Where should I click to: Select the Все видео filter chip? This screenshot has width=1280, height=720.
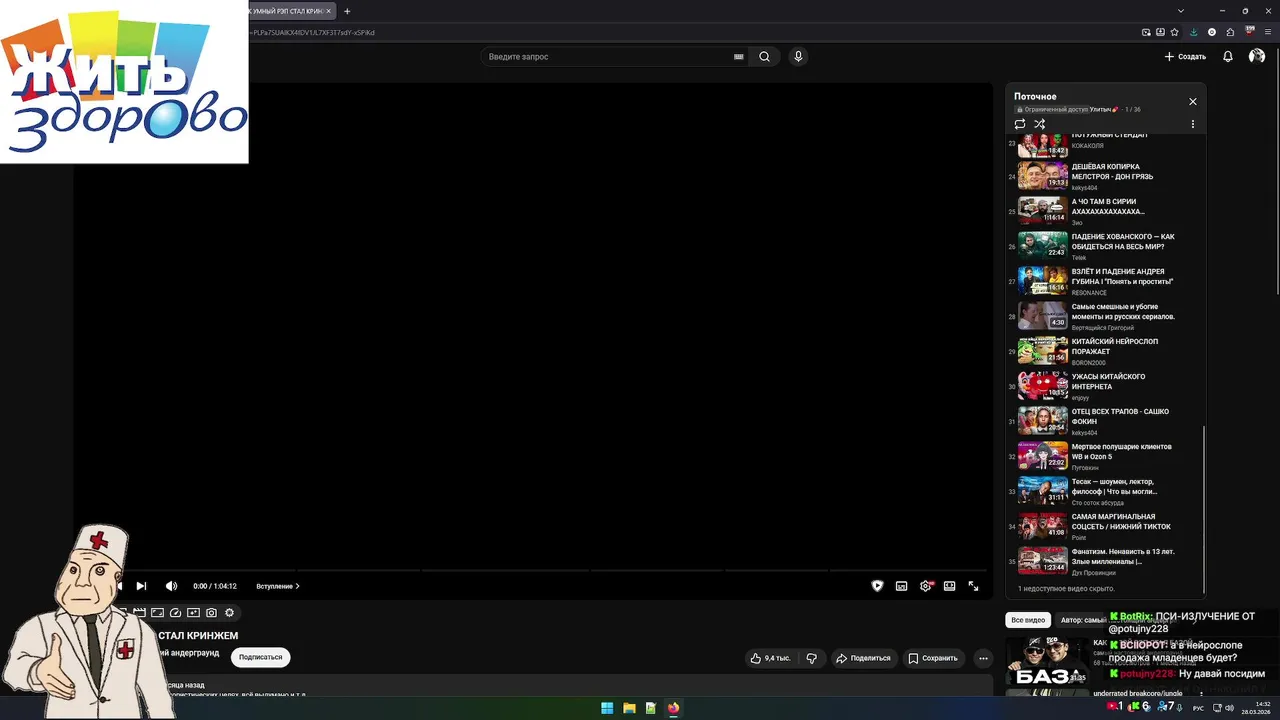[x=1028, y=620]
